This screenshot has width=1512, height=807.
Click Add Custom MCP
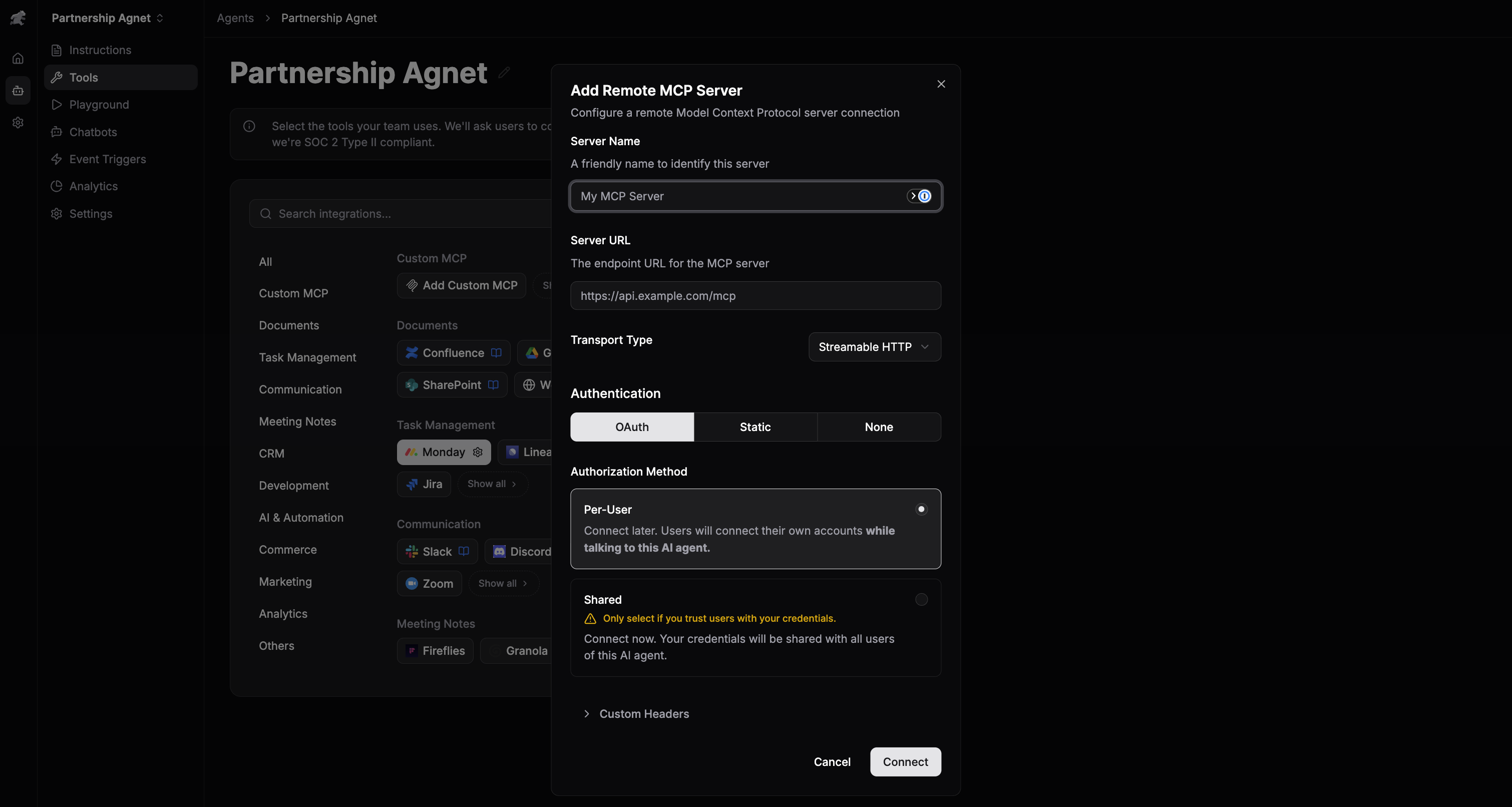point(461,285)
